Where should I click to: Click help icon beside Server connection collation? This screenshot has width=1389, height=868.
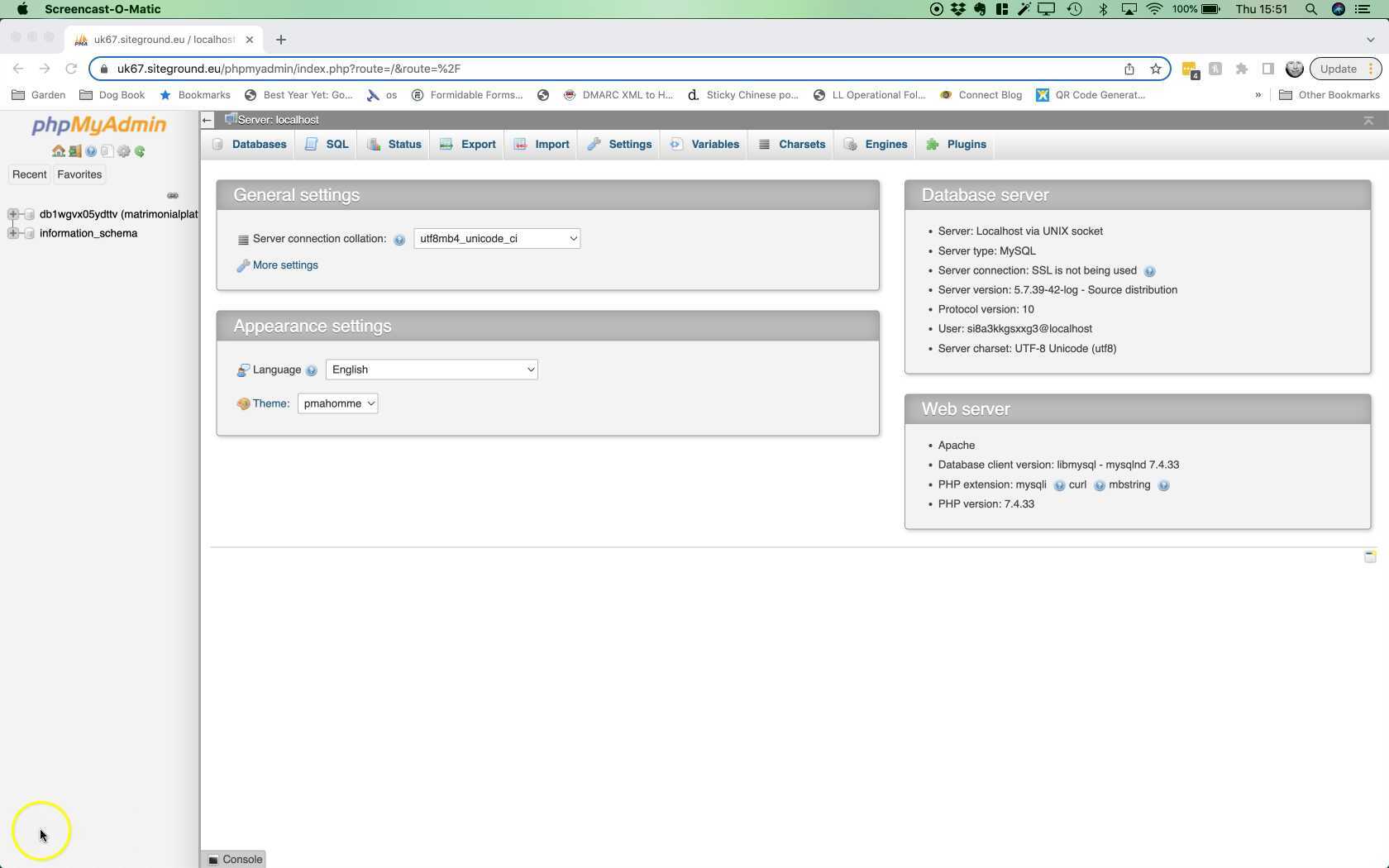[x=400, y=239]
